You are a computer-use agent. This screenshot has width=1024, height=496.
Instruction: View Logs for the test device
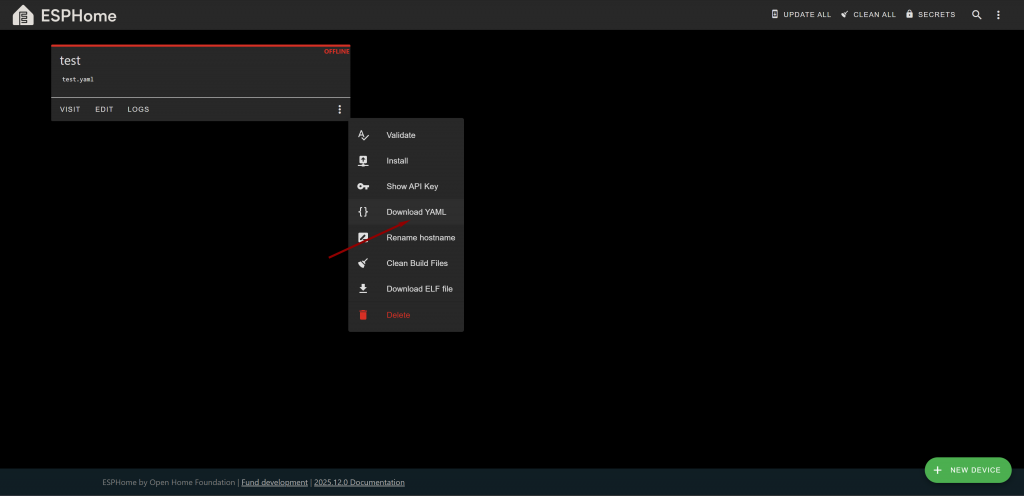point(138,109)
